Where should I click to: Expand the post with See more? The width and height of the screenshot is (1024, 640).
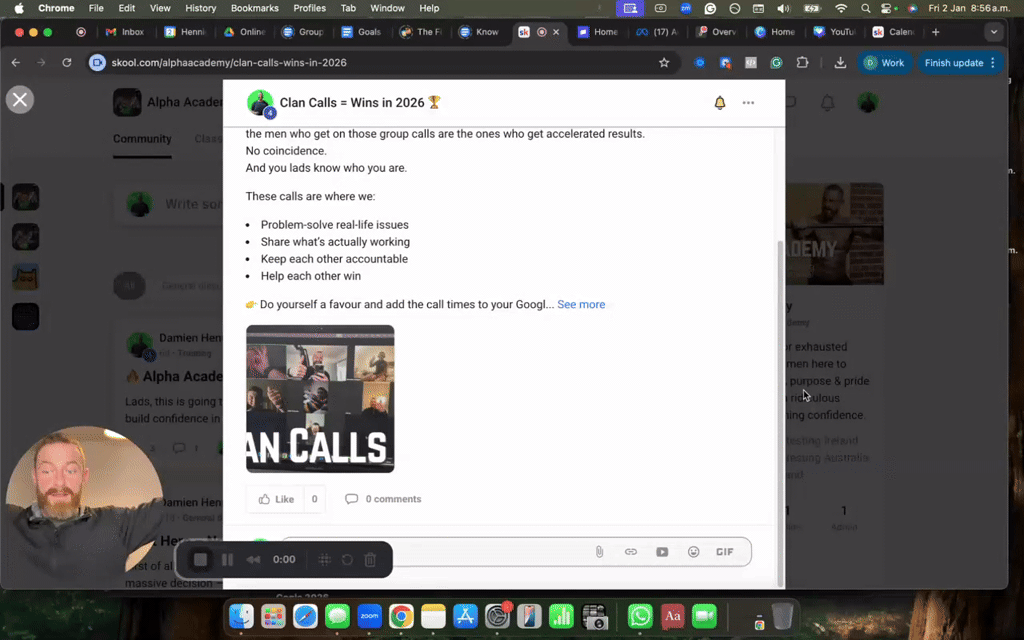[x=581, y=304]
